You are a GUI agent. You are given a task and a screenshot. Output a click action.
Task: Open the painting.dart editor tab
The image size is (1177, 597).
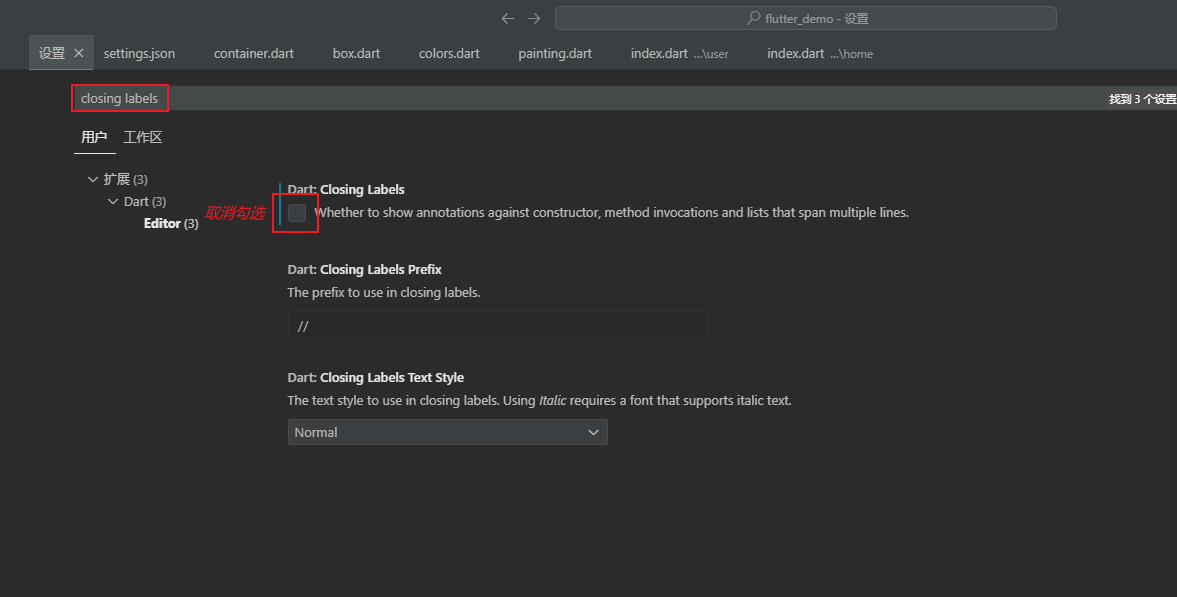point(555,54)
